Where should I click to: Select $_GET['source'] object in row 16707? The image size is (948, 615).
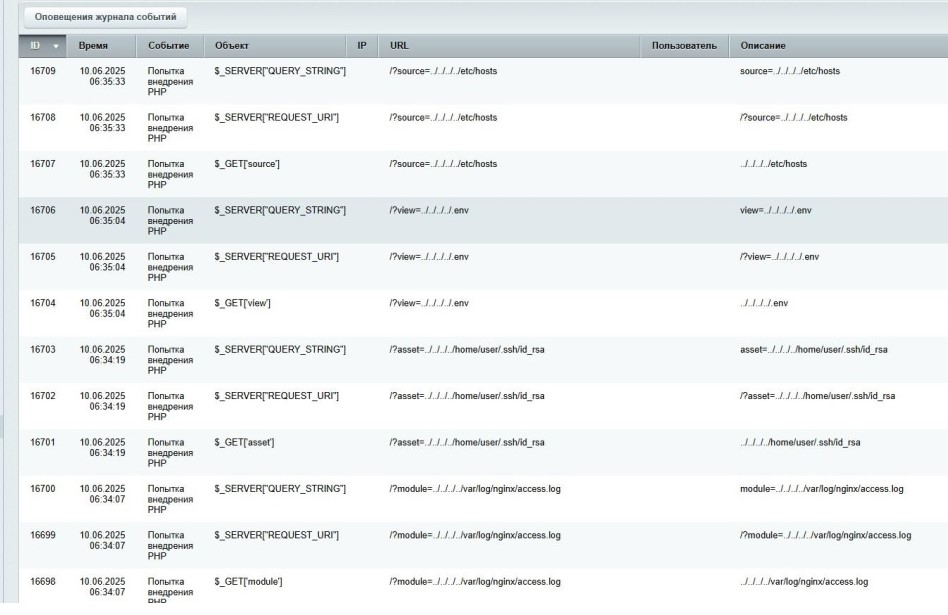click(247, 163)
